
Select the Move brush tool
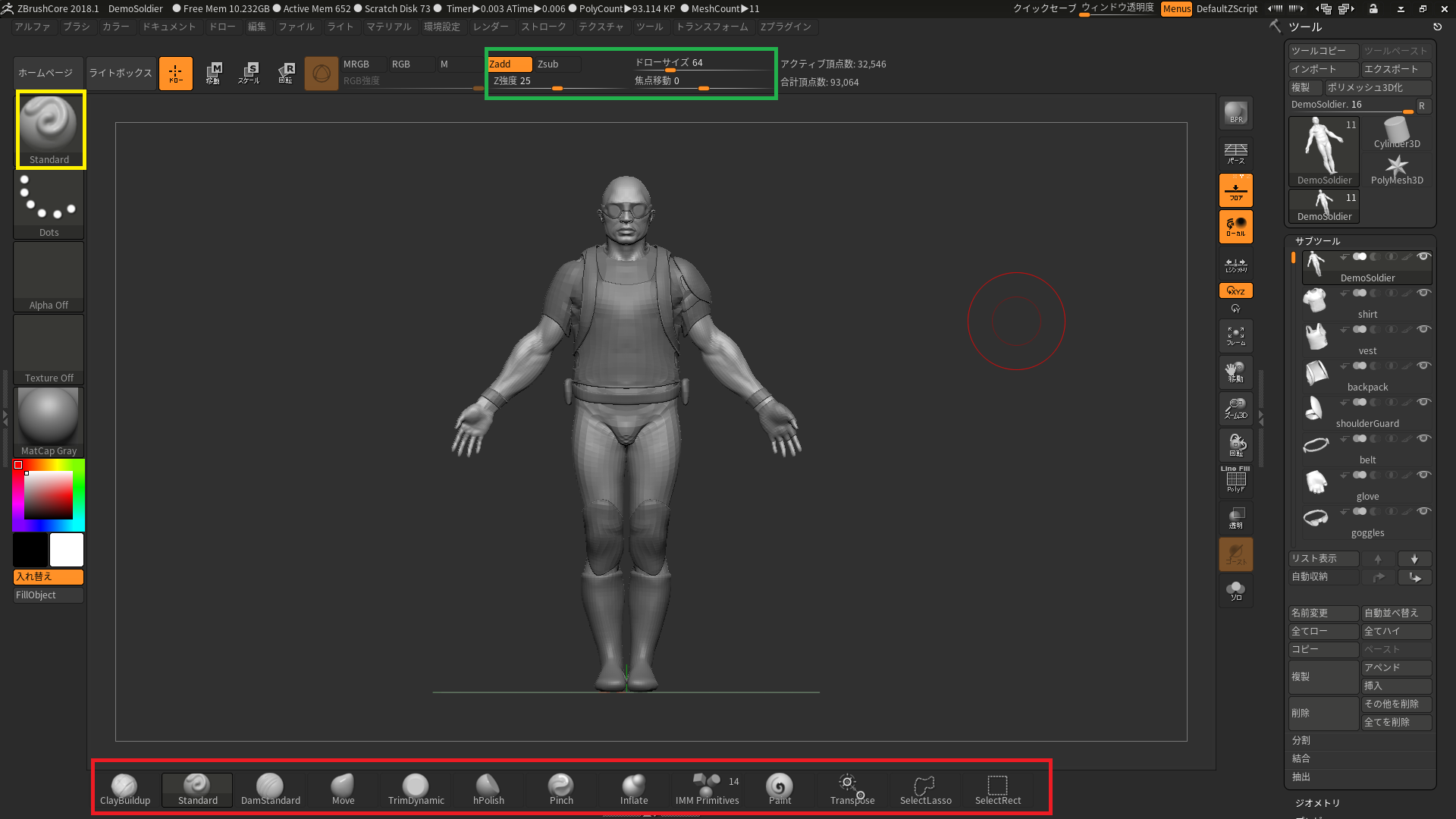343,788
